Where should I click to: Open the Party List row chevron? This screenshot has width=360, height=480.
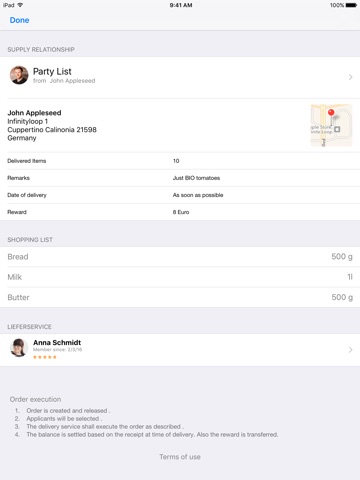350,77
